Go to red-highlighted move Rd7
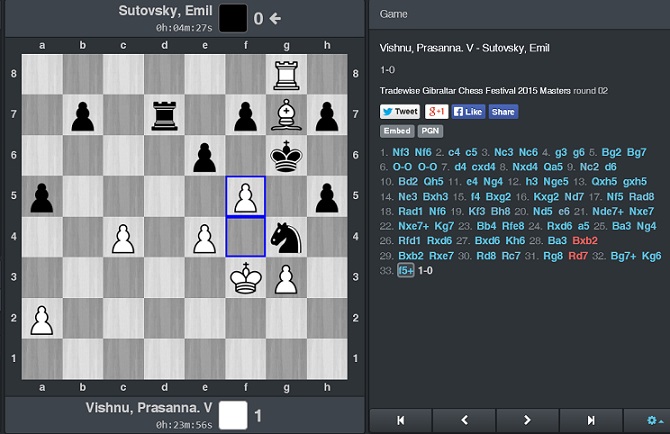Viewport: 670px width, 434px height. click(x=578, y=256)
